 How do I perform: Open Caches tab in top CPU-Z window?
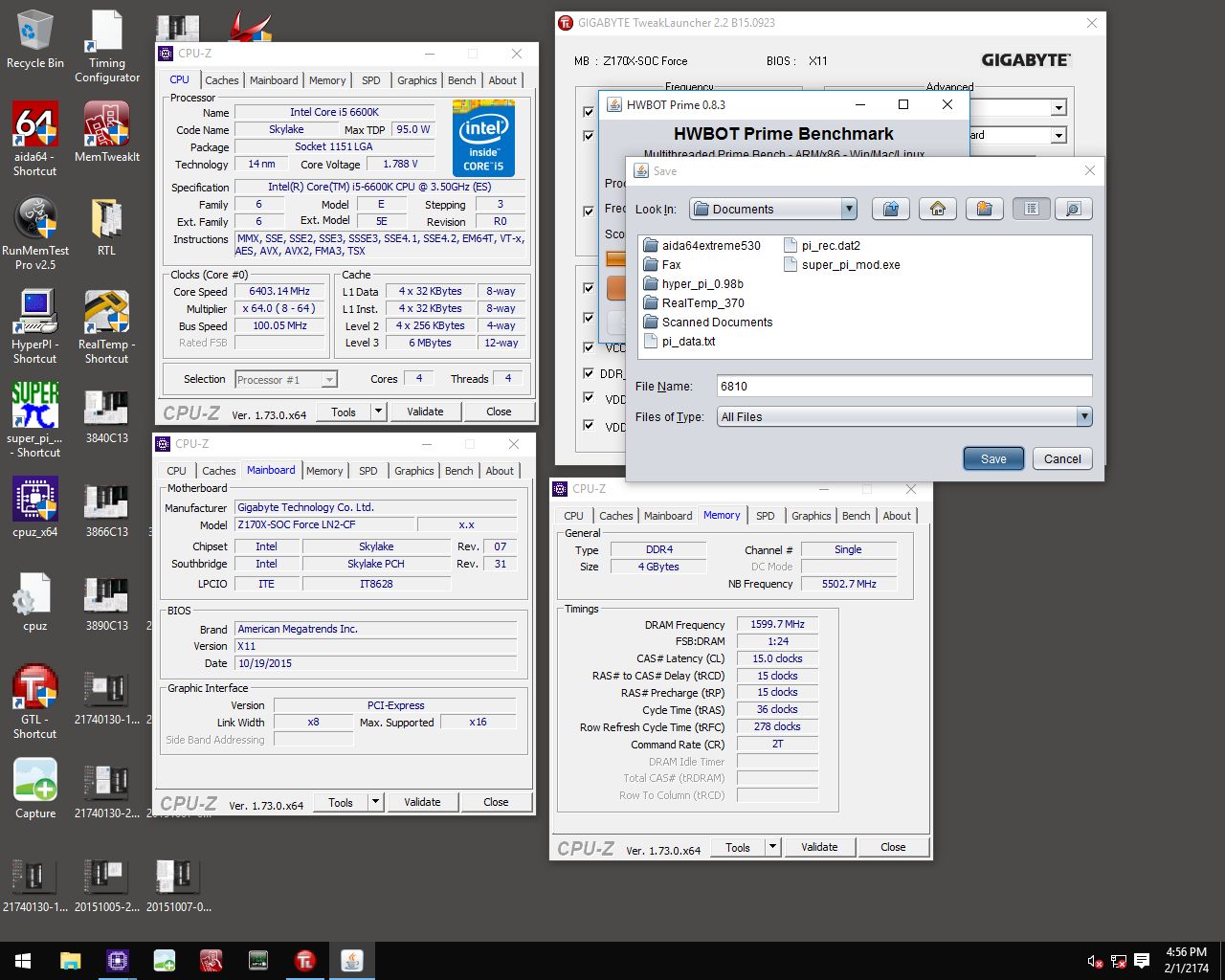221,80
